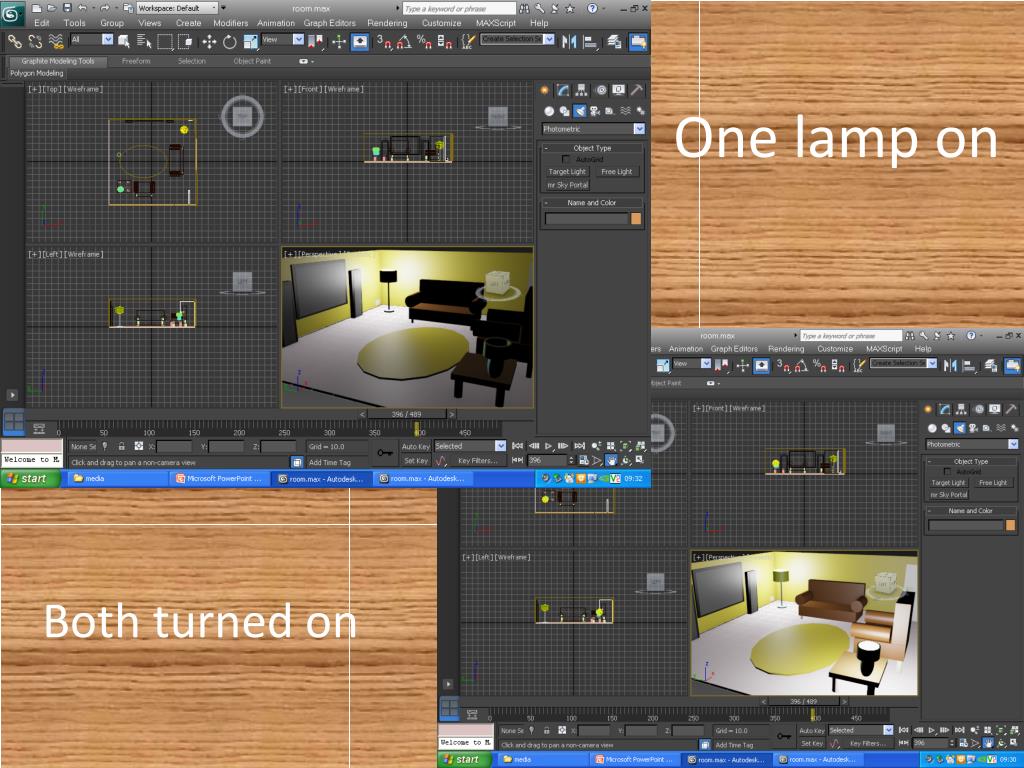Select the Bind to Space Warp tool

click(x=56, y=42)
